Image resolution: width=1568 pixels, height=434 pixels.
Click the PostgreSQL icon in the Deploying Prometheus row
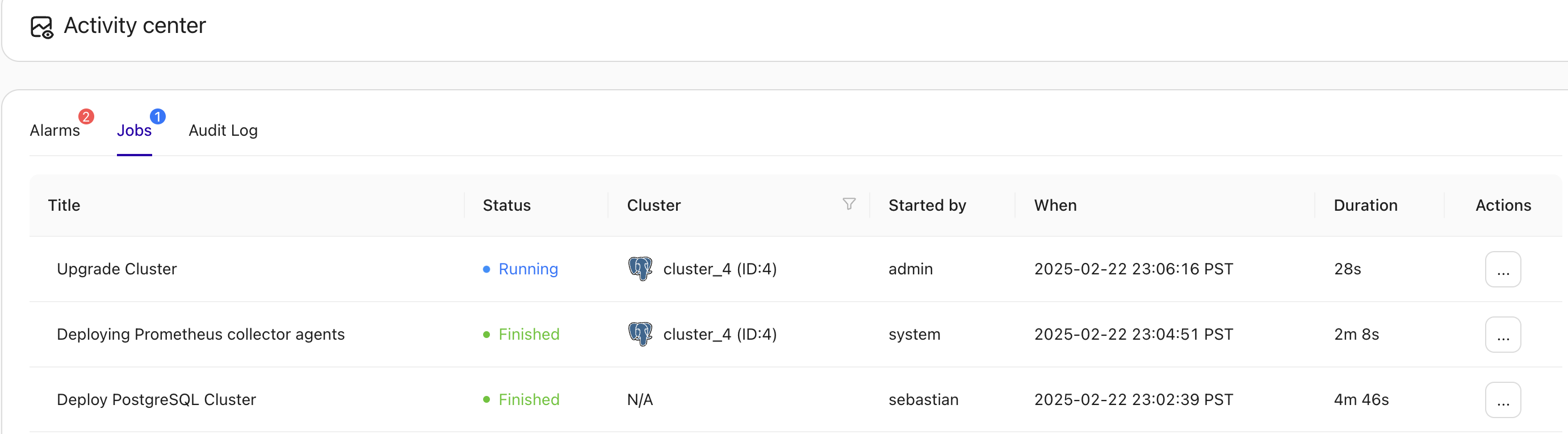coord(640,333)
